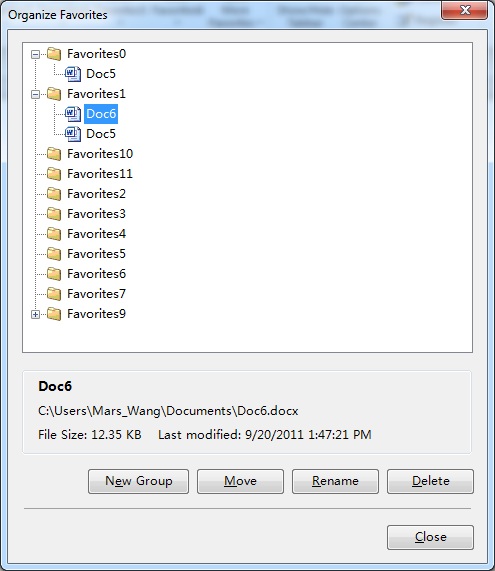The height and width of the screenshot is (571, 495).
Task: Click the Favorites4 folder icon
Action: click(x=54, y=234)
